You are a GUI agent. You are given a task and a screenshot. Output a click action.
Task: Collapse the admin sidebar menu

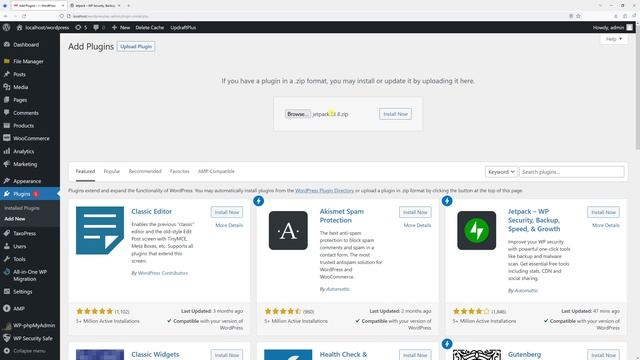pyautogui.click(x=24, y=351)
